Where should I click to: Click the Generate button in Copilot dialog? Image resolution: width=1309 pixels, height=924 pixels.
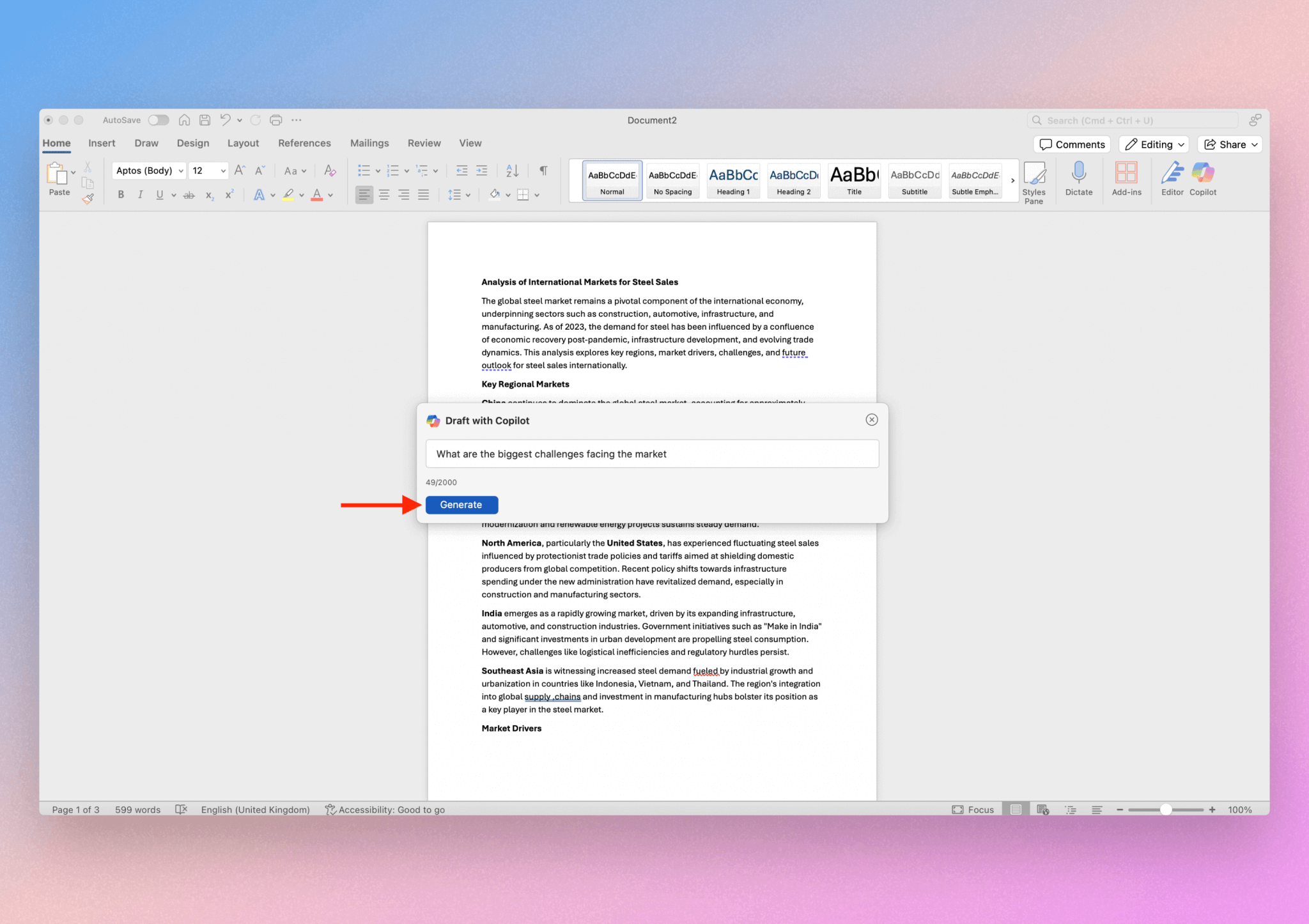point(461,504)
